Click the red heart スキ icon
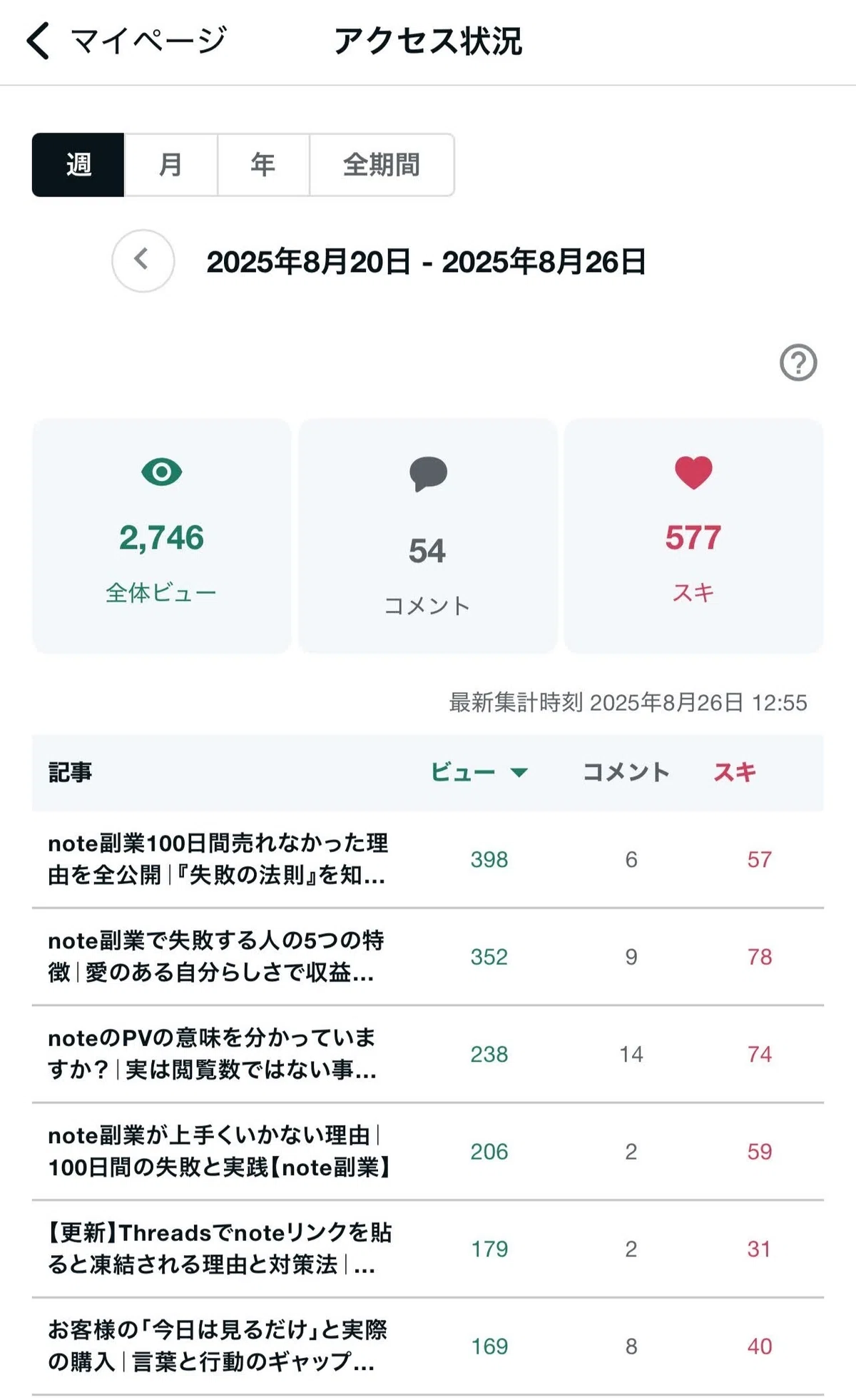856x1400 pixels. click(x=693, y=472)
